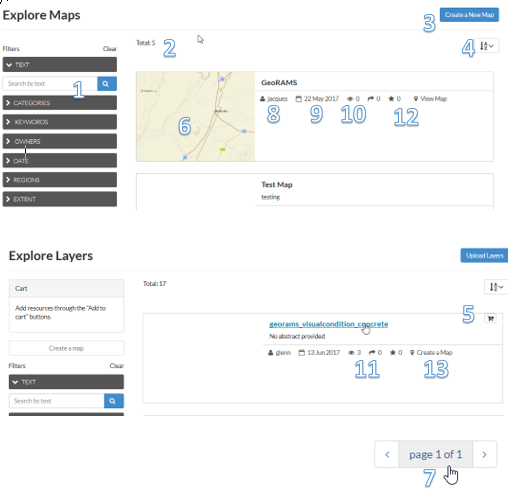Click the views eye icon on layer card
The image size is (516, 500).
point(351,353)
